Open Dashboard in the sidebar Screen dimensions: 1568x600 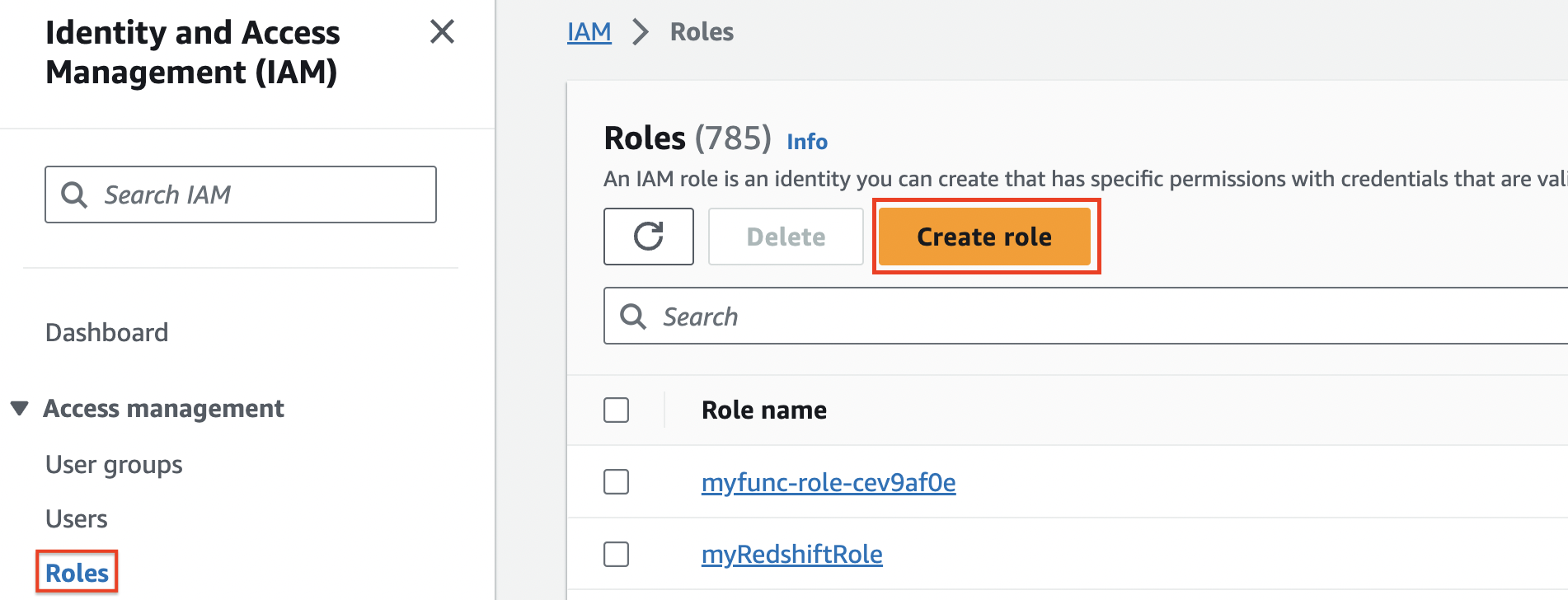[107, 333]
